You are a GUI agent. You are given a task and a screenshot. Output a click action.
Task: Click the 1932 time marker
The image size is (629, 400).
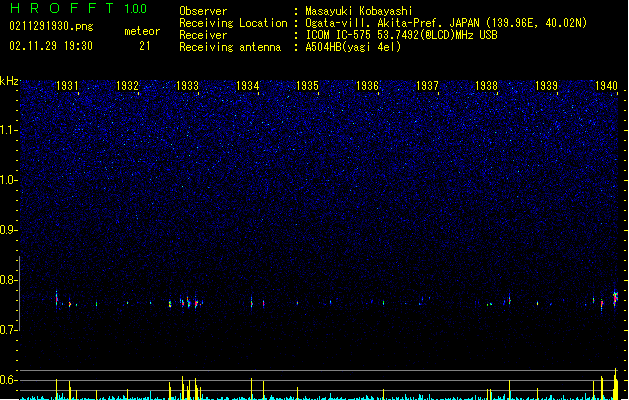[x=127, y=86]
